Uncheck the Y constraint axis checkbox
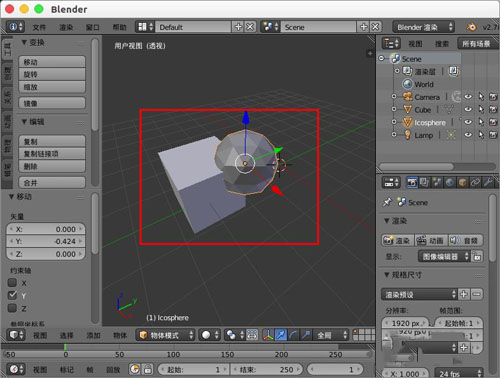 pyautogui.click(x=12, y=295)
